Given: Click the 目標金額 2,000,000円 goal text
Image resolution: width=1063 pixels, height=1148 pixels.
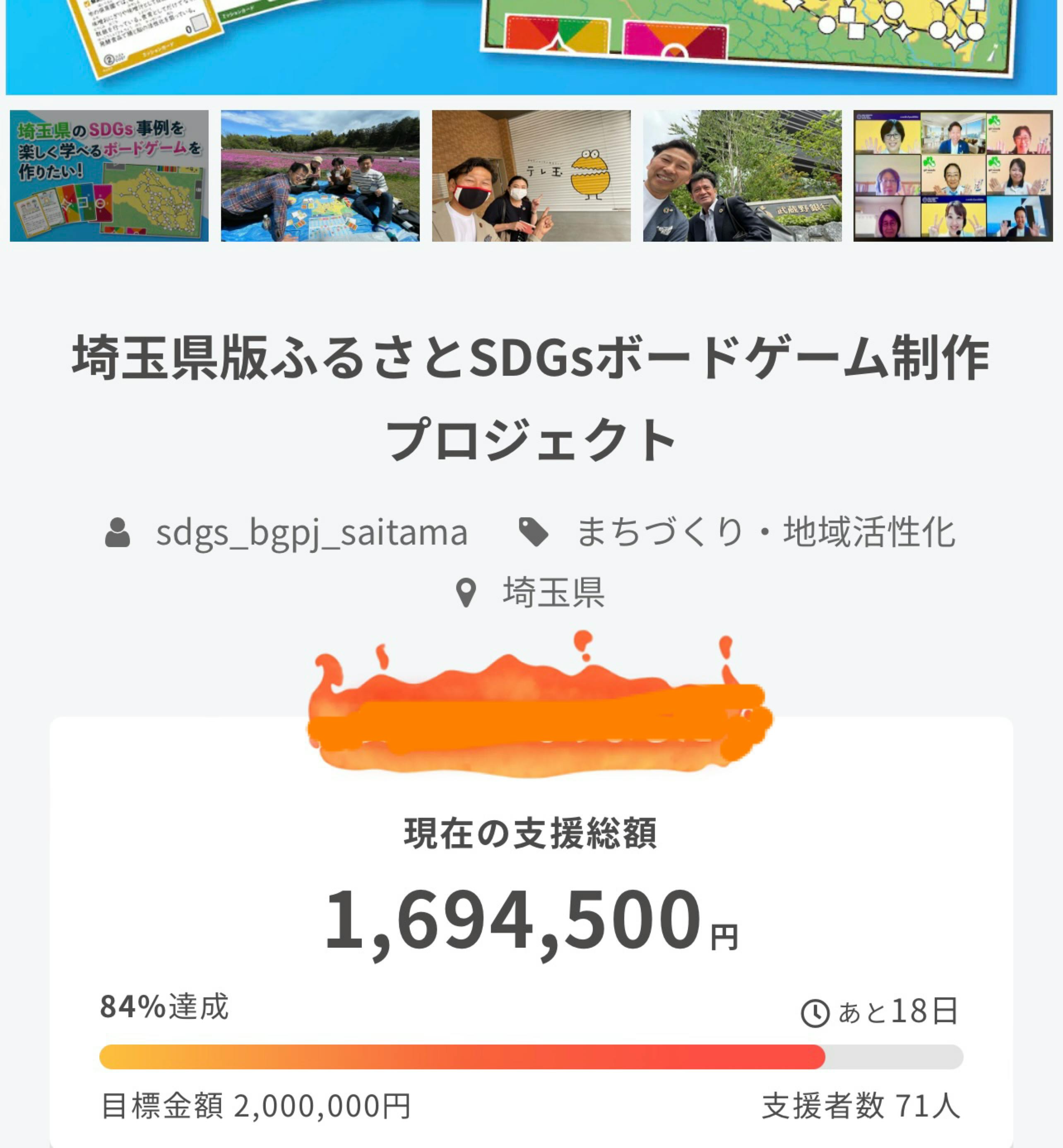Looking at the screenshot, I should [256, 1105].
